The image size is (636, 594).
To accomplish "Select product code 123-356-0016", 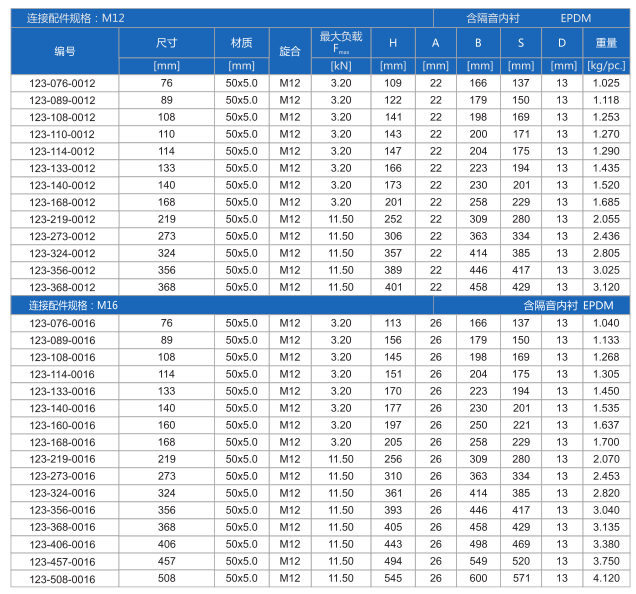I will coord(62,510).
